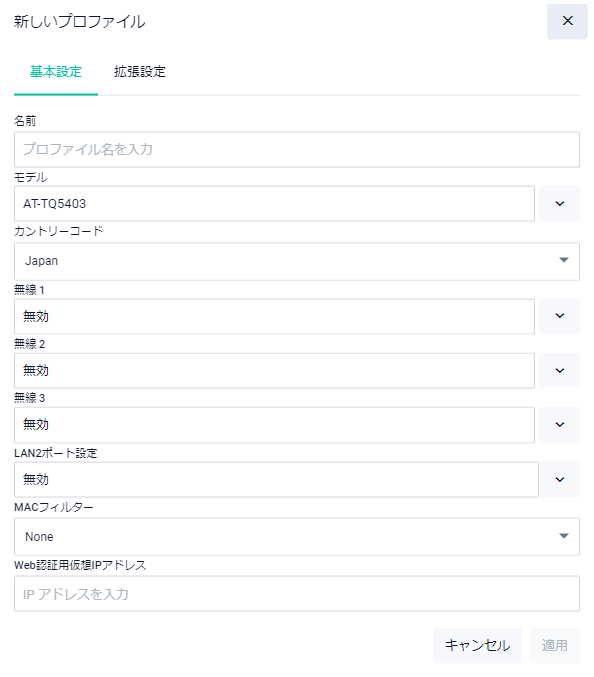Click the 無線 2 無効 field

[x=274, y=370]
